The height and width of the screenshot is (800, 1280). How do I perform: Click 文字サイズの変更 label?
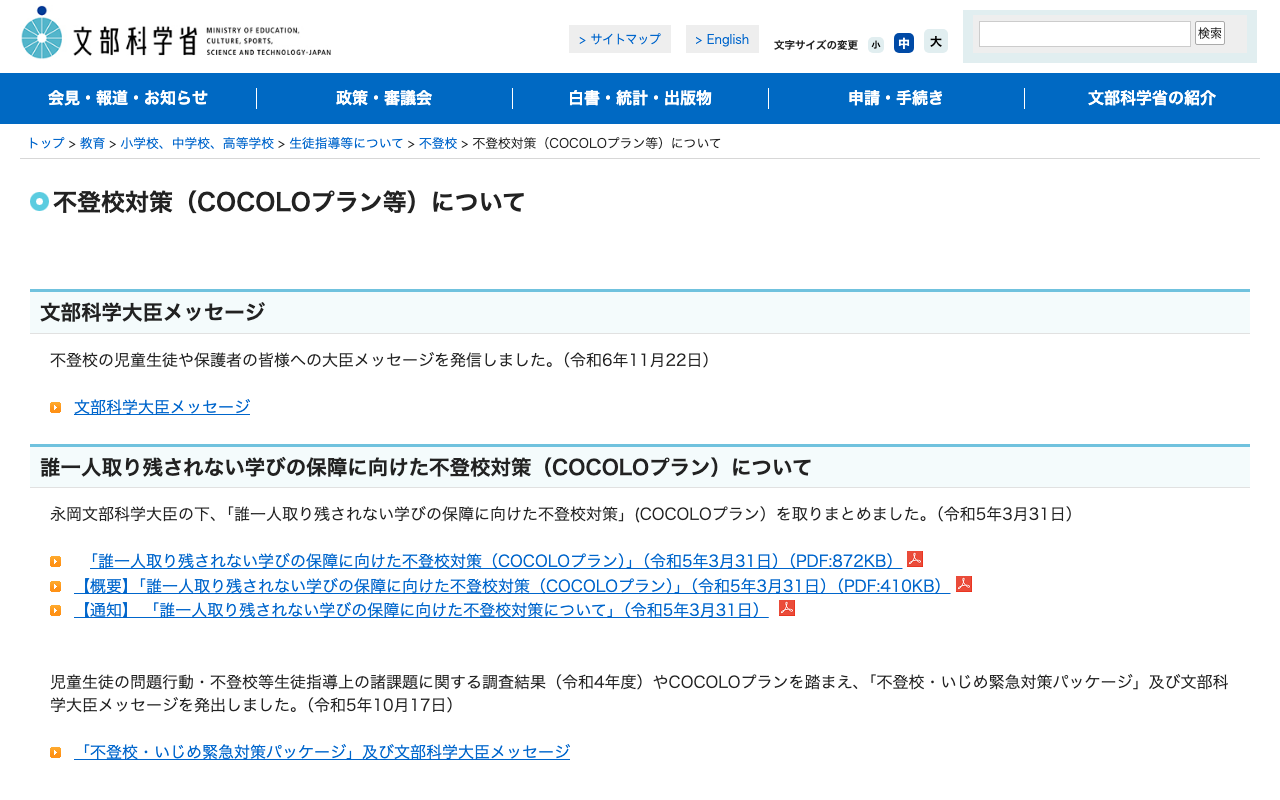816,45
